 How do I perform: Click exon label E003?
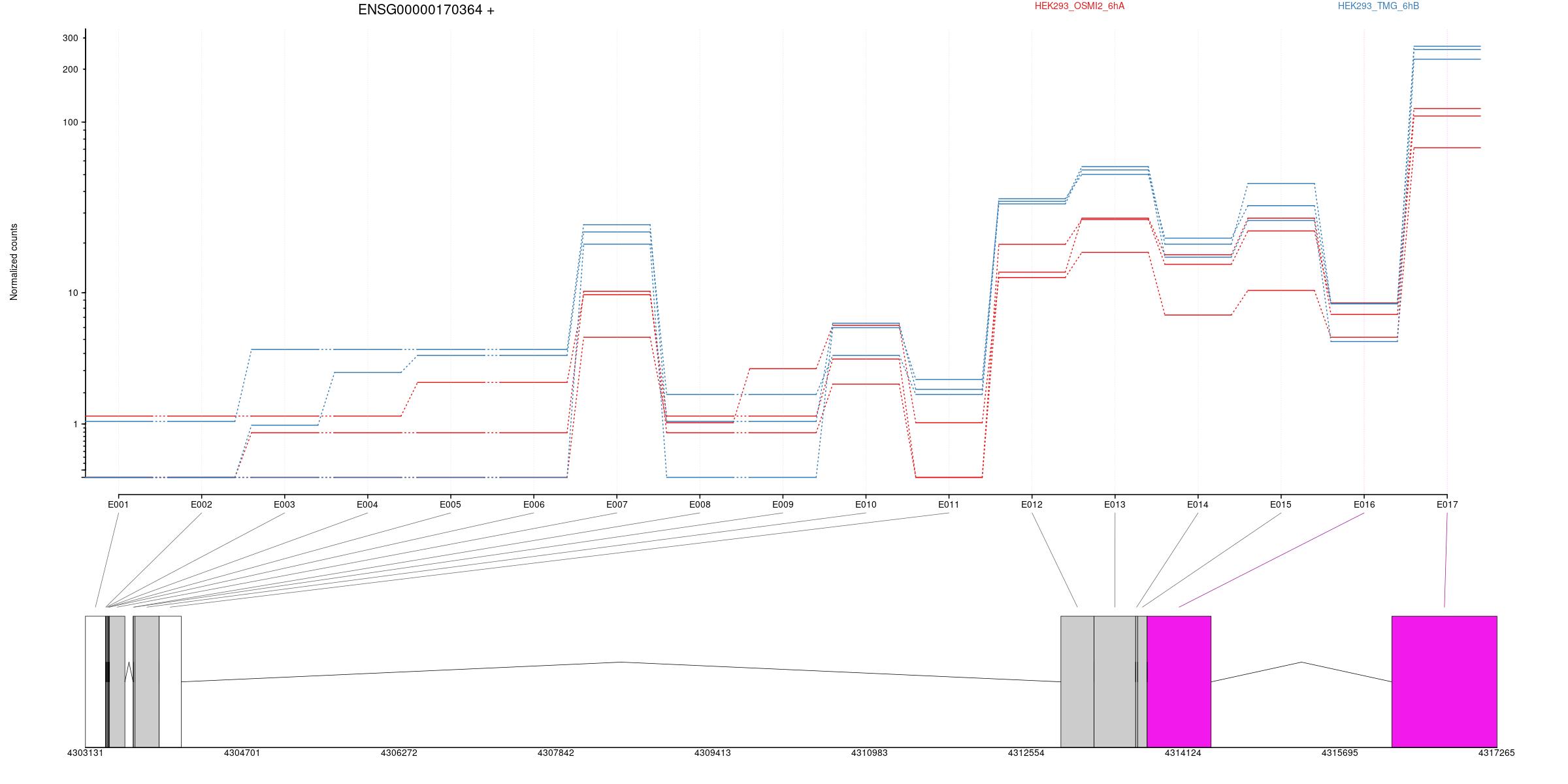(284, 504)
